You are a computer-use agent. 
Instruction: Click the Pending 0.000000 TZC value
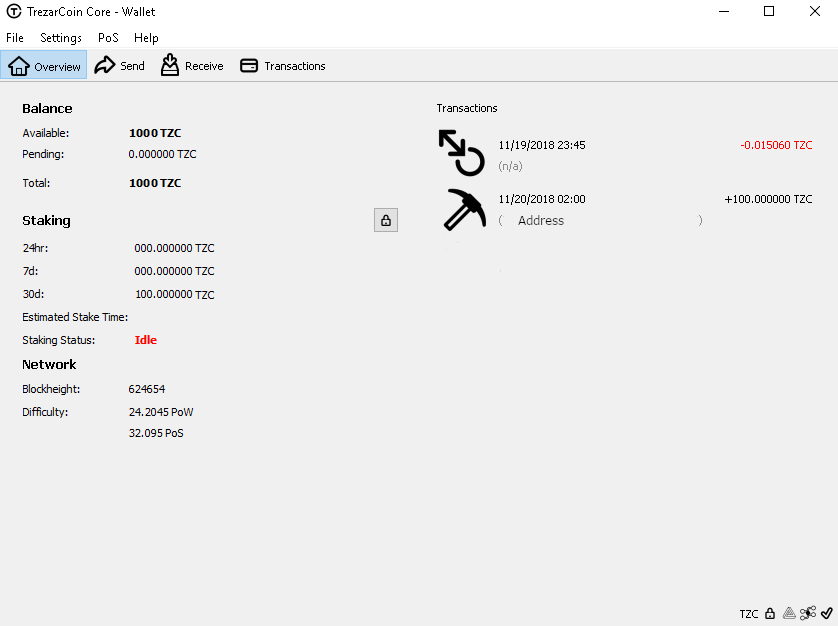[x=162, y=154]
